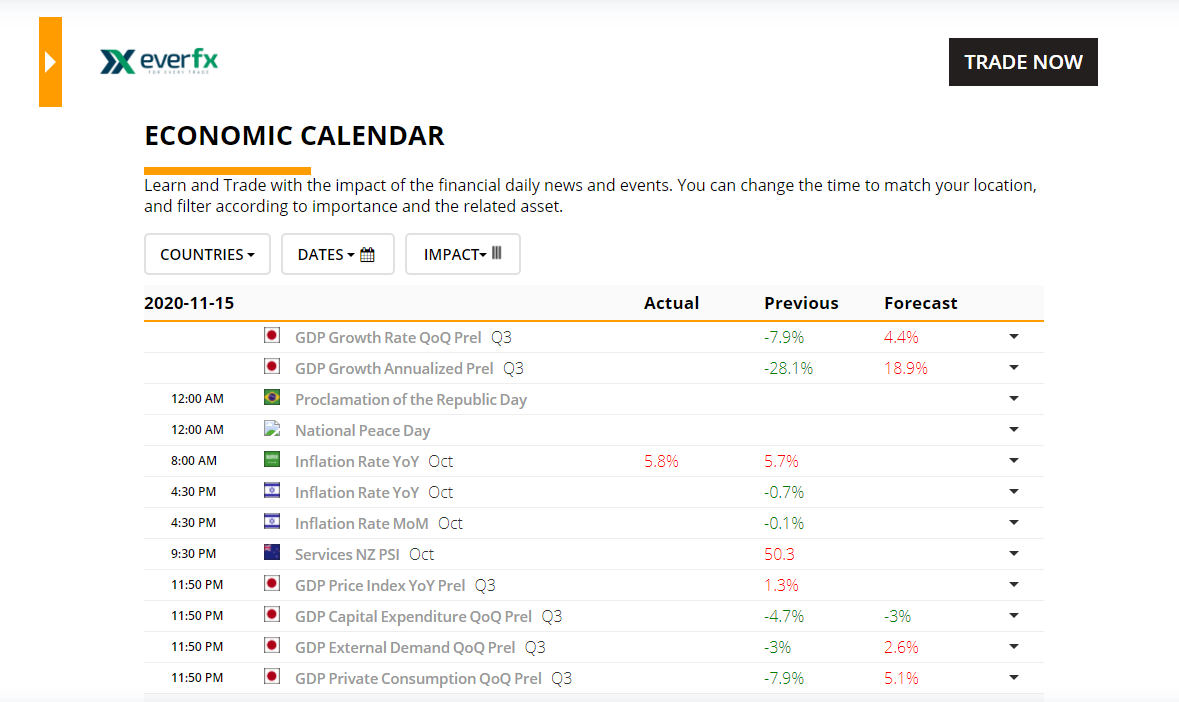Click broken flag image beside National Peace Day
Screen dimensions: 1179x702
(271, 429)
